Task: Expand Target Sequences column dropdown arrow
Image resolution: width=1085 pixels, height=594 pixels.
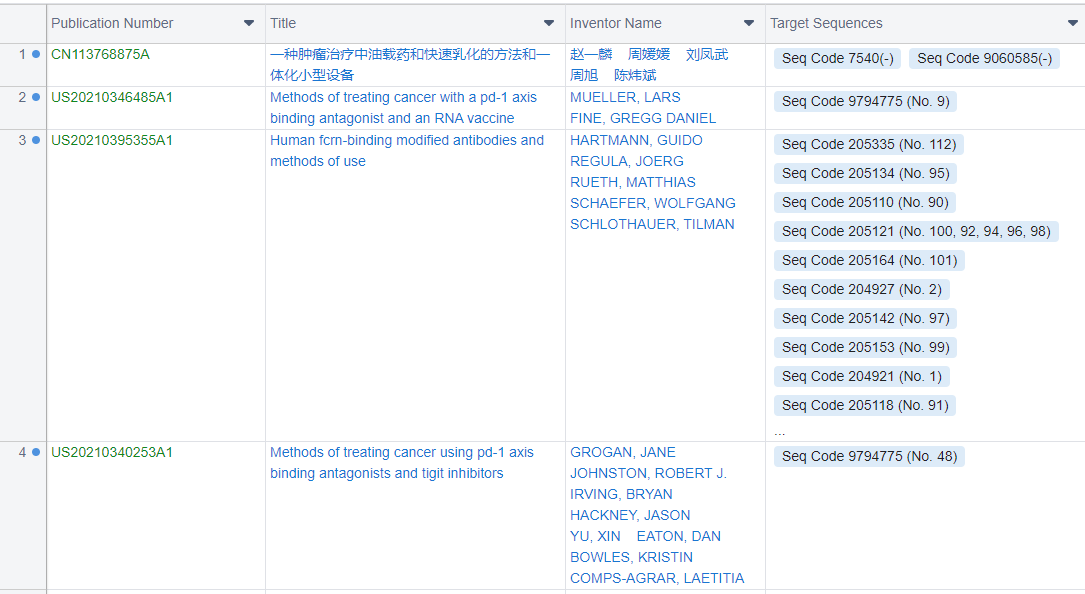Action: pyautogui.click(x=1073, y=23)
